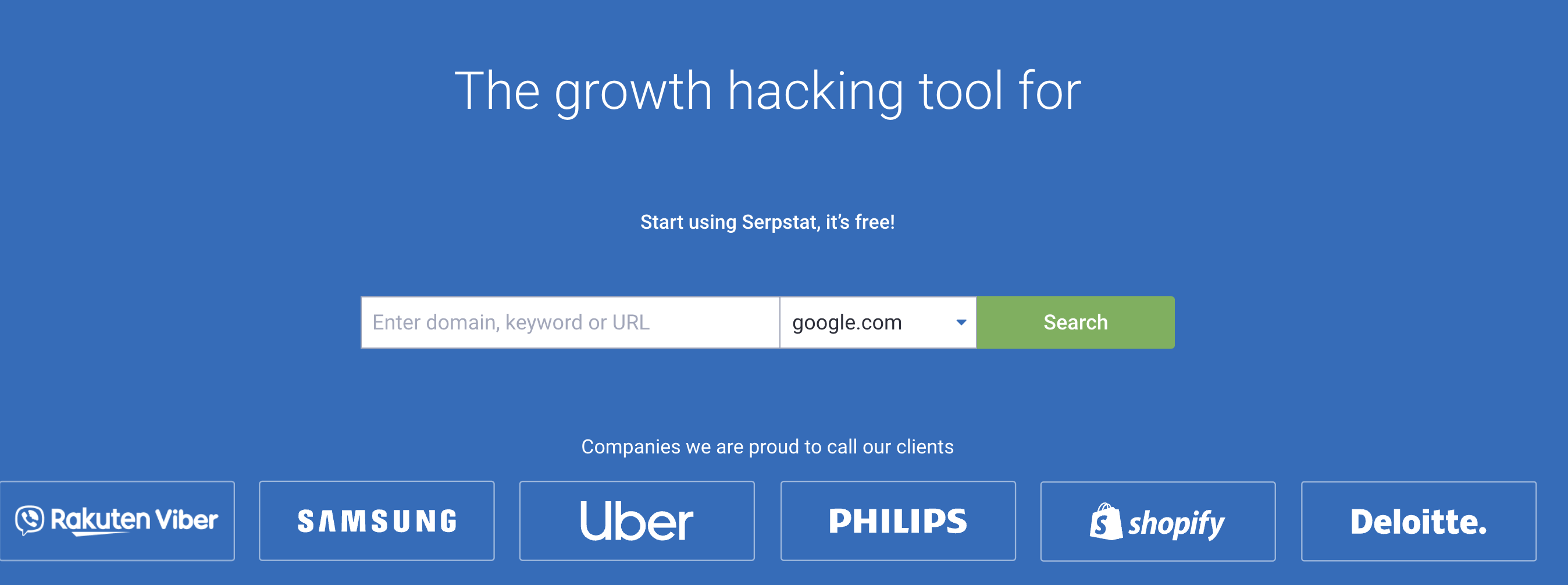This screenshot has height=585, width=1568.
Task: Click 'The growth hacking tool for' headline
Action: 768,91
